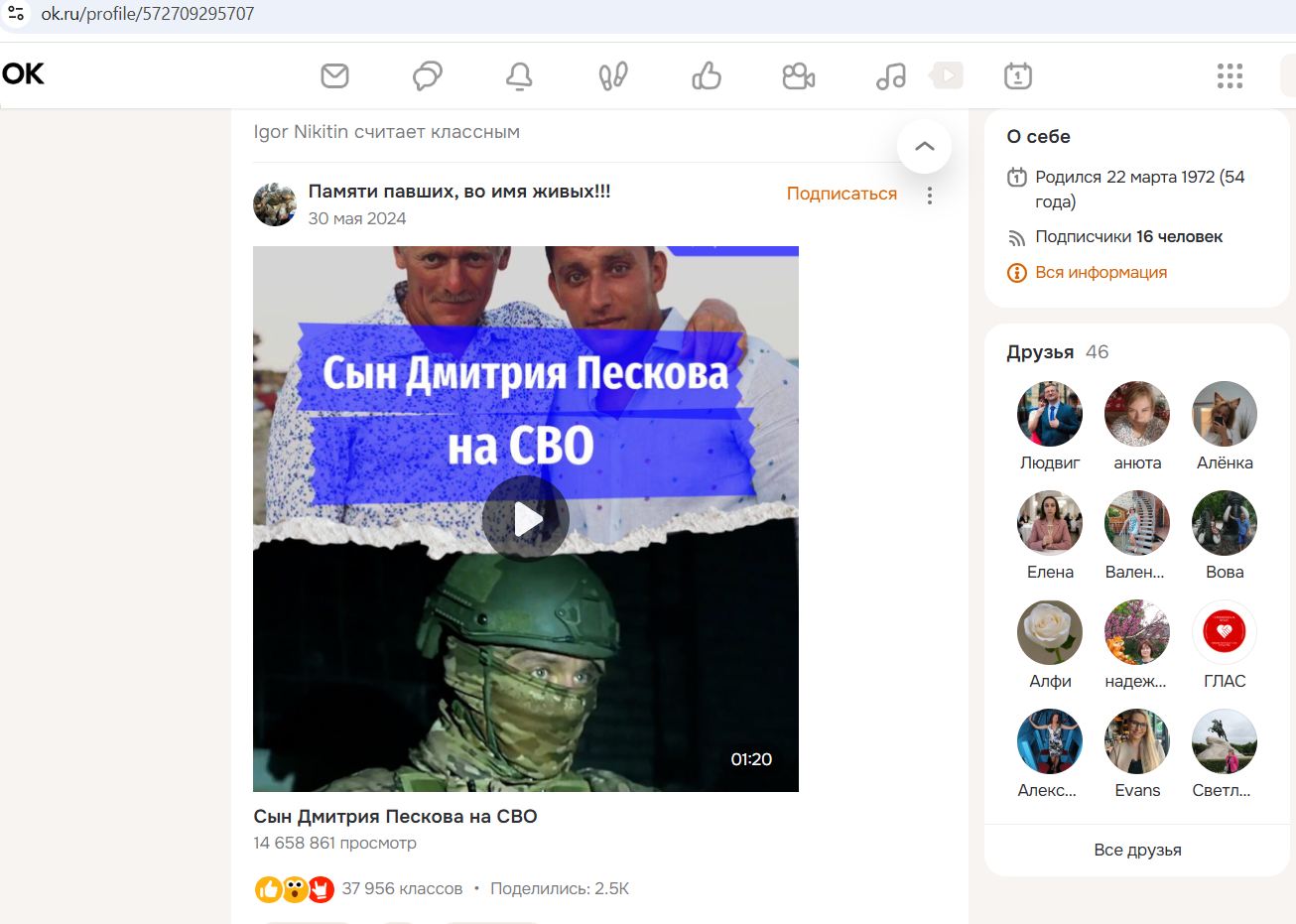Screen dimensions: 1296x924
Task: Open the OK logo home link
Action: click(23, 74)
